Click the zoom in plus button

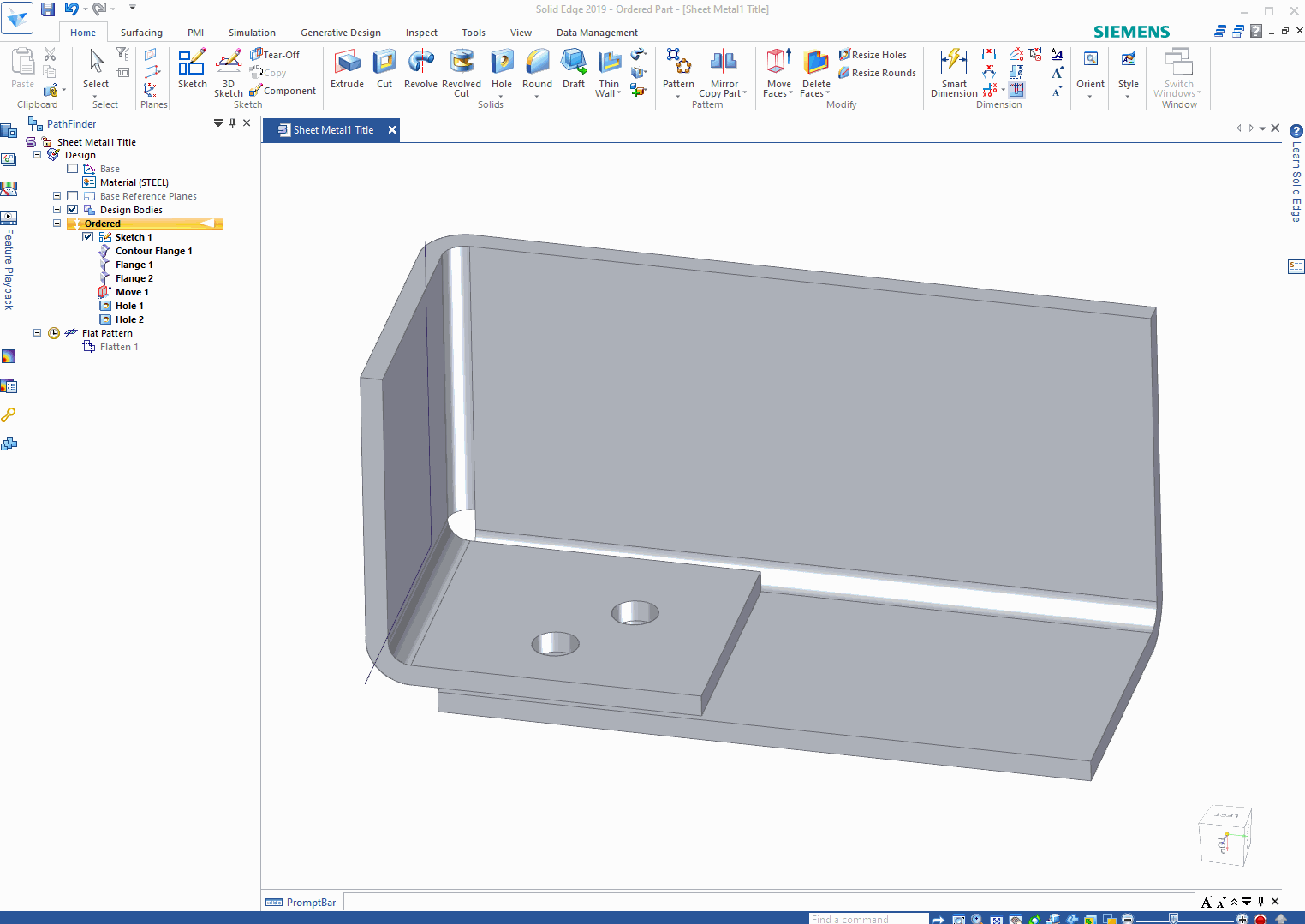coord(1242,919)
